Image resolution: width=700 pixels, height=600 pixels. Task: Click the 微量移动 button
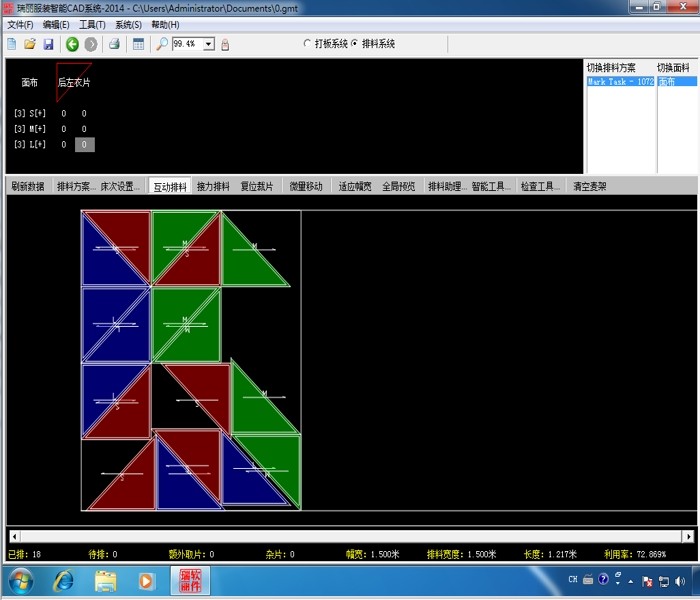click(x=306, y=186)
